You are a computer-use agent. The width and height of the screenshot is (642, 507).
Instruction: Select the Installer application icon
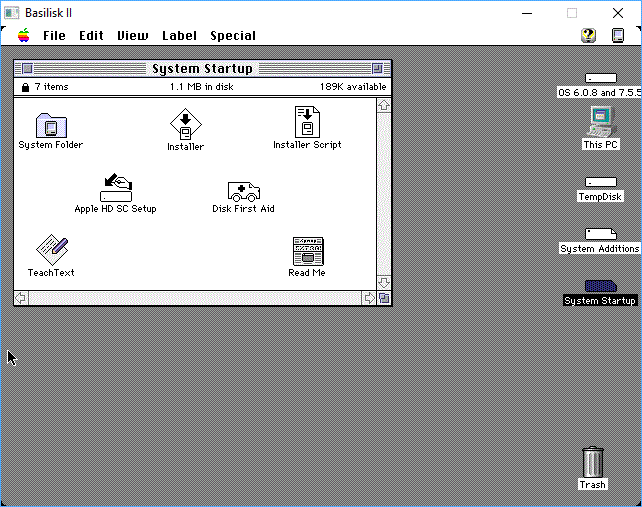185,124
